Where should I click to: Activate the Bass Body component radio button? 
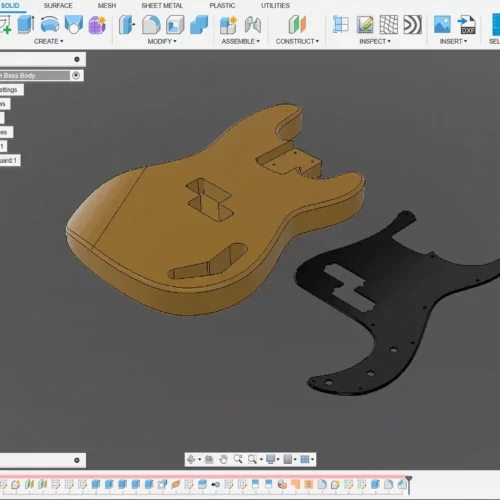(76, 75)
